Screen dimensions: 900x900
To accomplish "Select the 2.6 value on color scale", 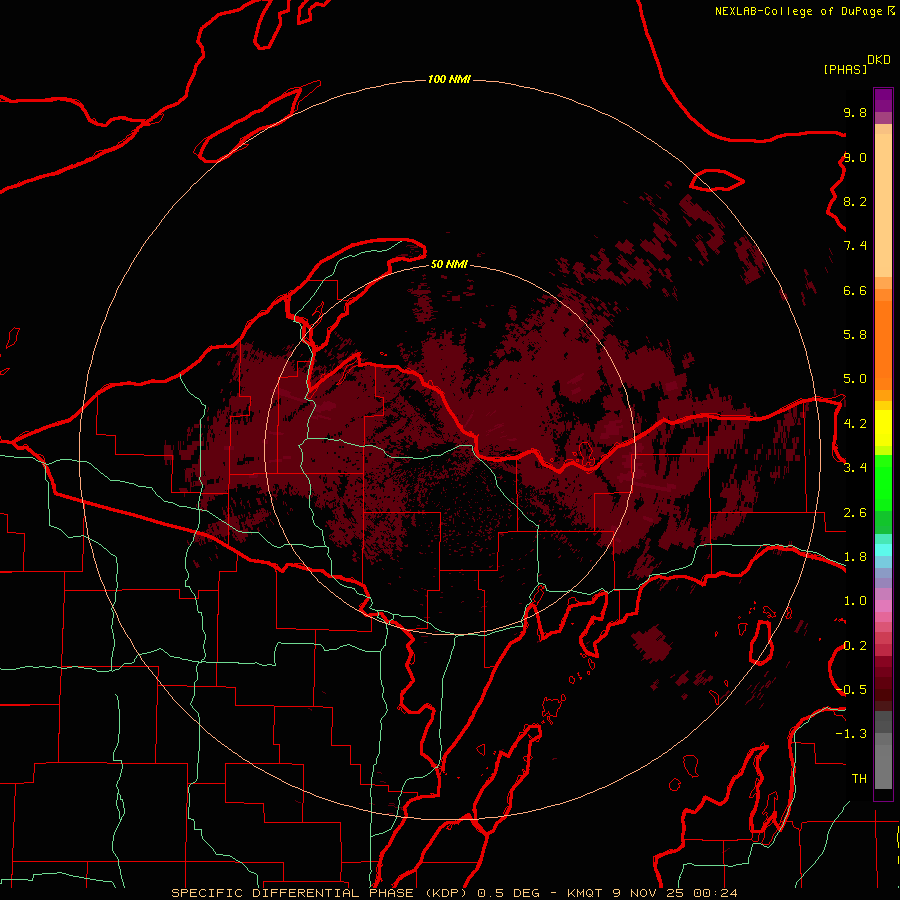I will tap(855, 513).
